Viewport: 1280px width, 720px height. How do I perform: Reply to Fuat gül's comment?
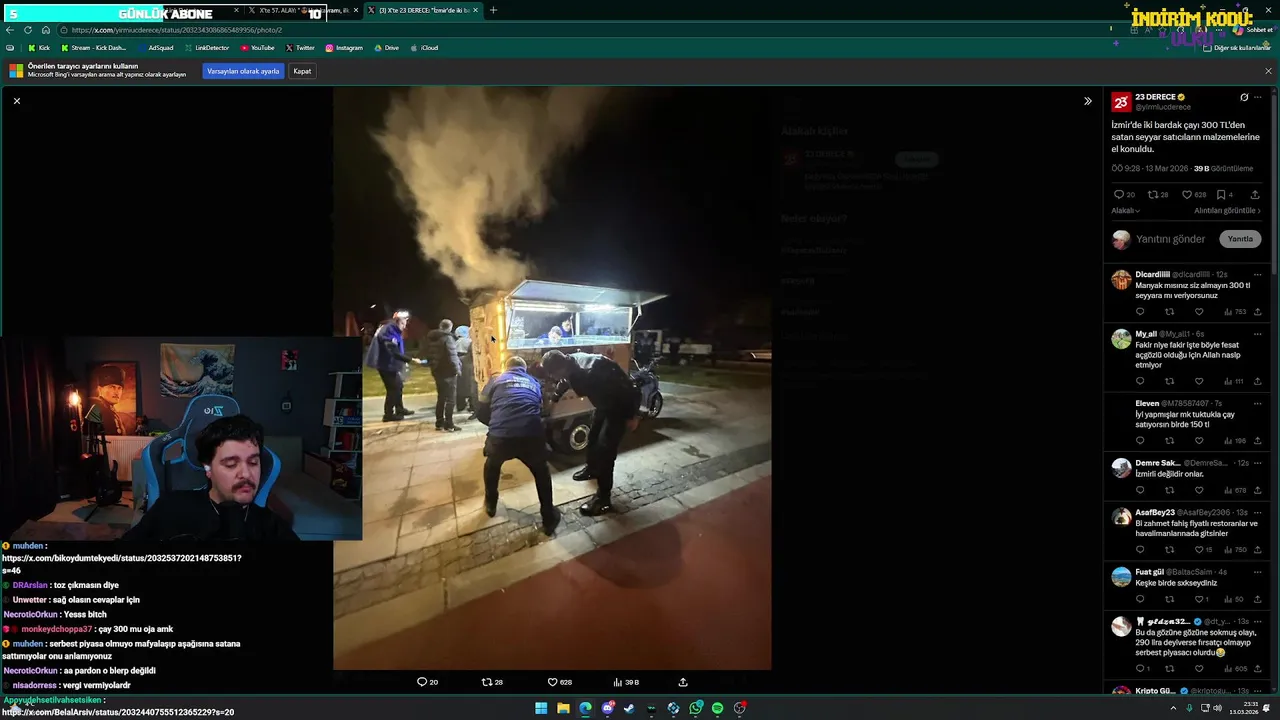click(1139, 599)
